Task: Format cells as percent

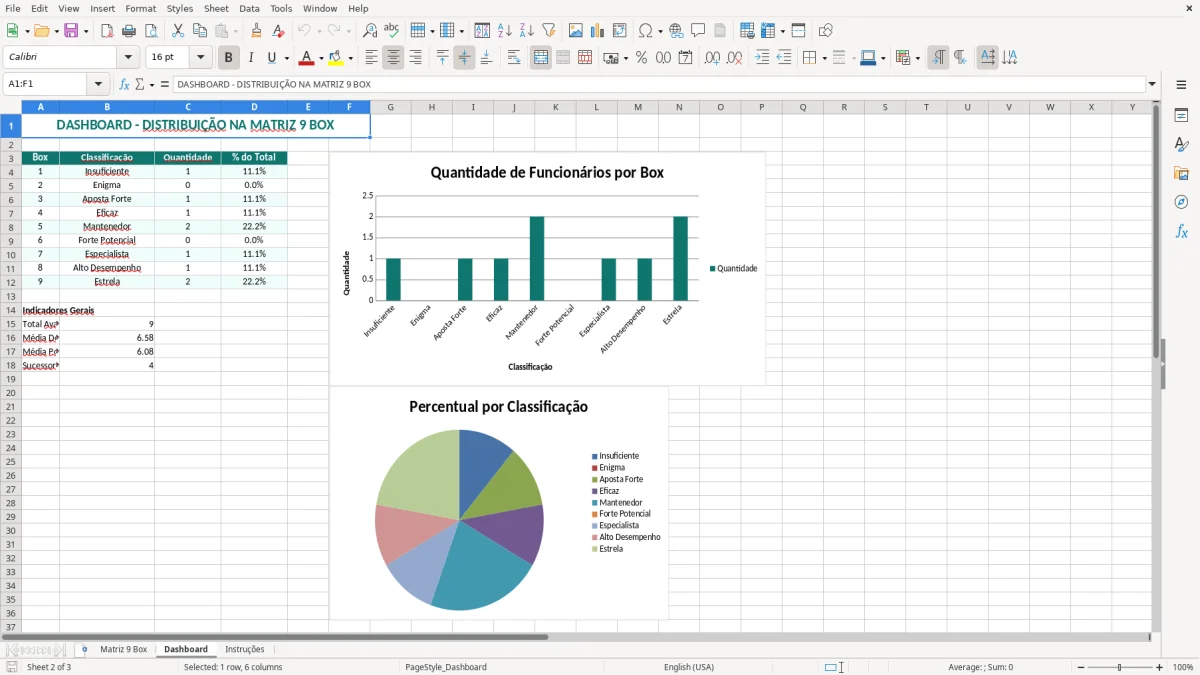Action: click(x=641, y=58)
